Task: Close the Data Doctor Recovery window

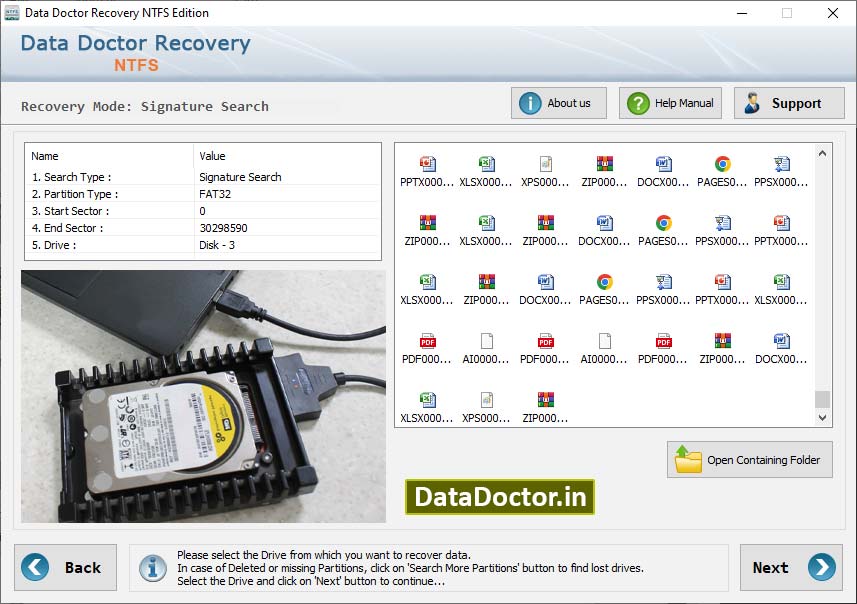Action: pos(832,13)
